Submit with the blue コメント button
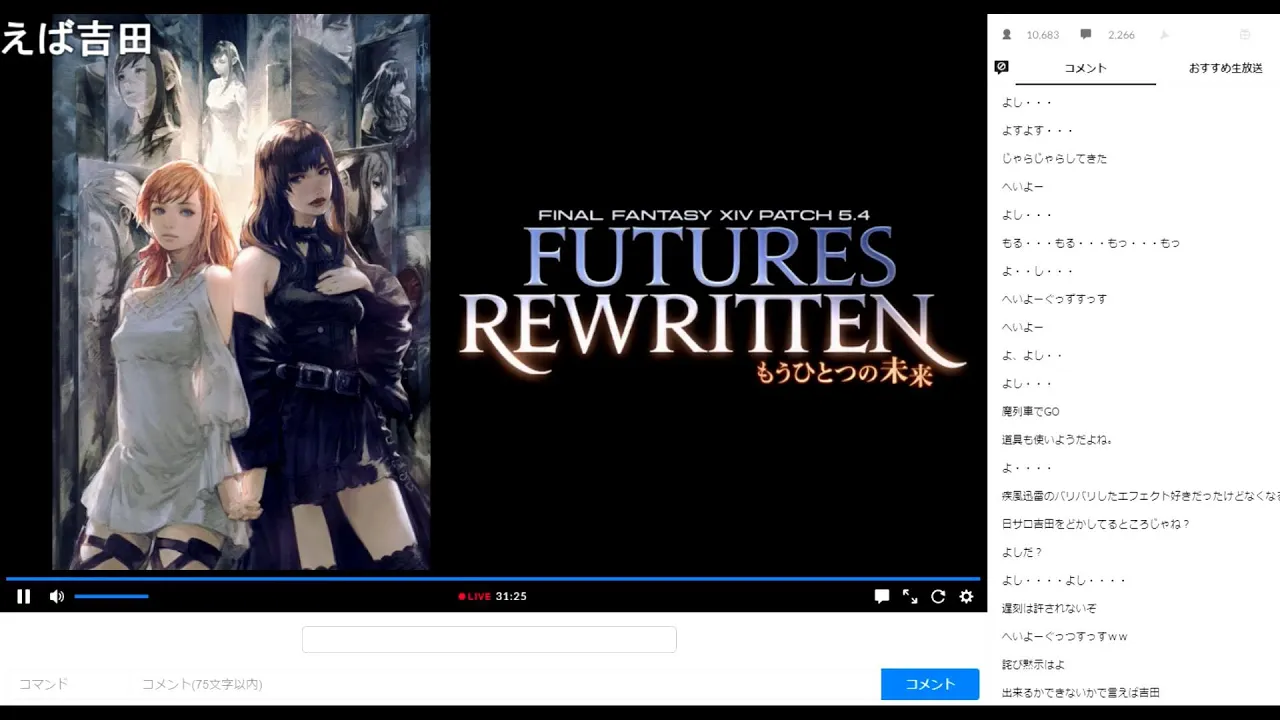 (930, 684)
